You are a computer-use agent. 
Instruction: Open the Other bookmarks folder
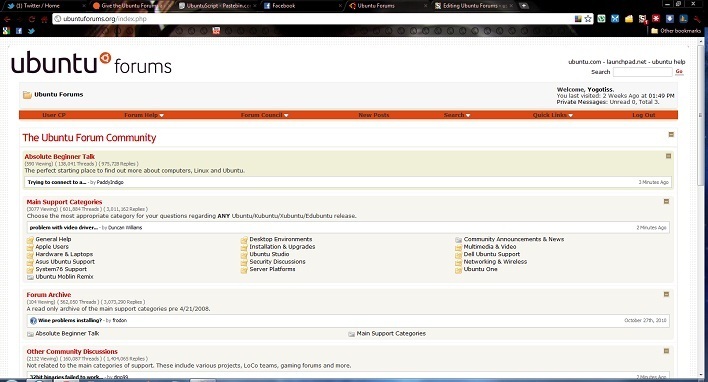[675, 31]
